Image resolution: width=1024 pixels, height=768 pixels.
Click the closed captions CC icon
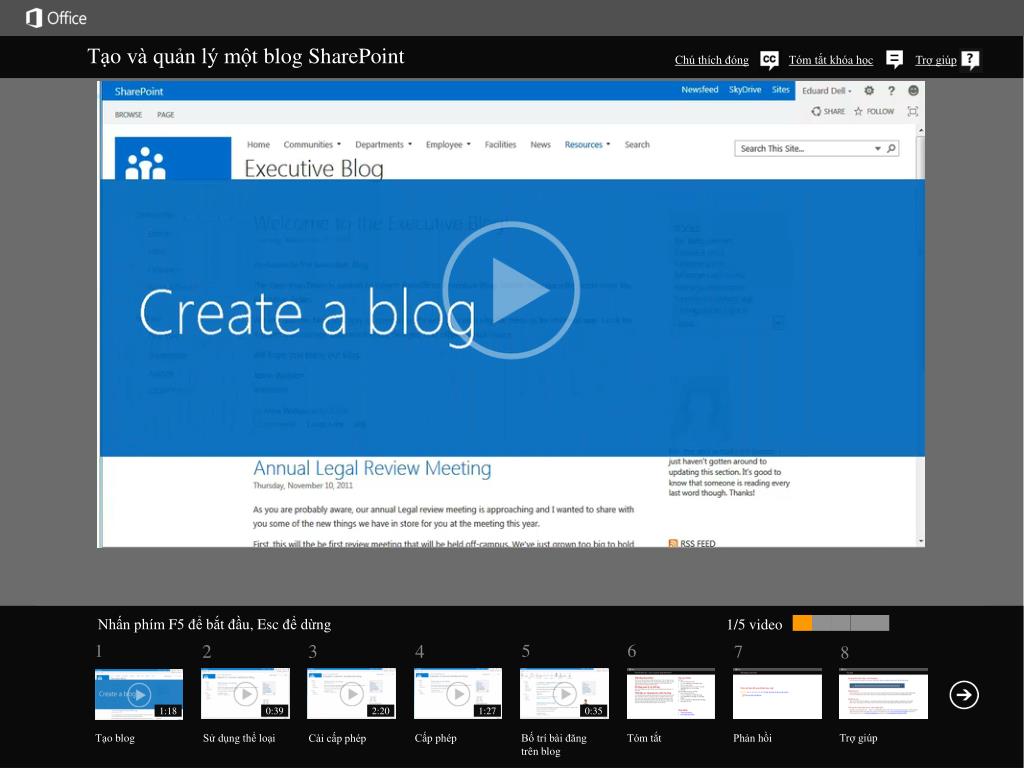point(769,60)
